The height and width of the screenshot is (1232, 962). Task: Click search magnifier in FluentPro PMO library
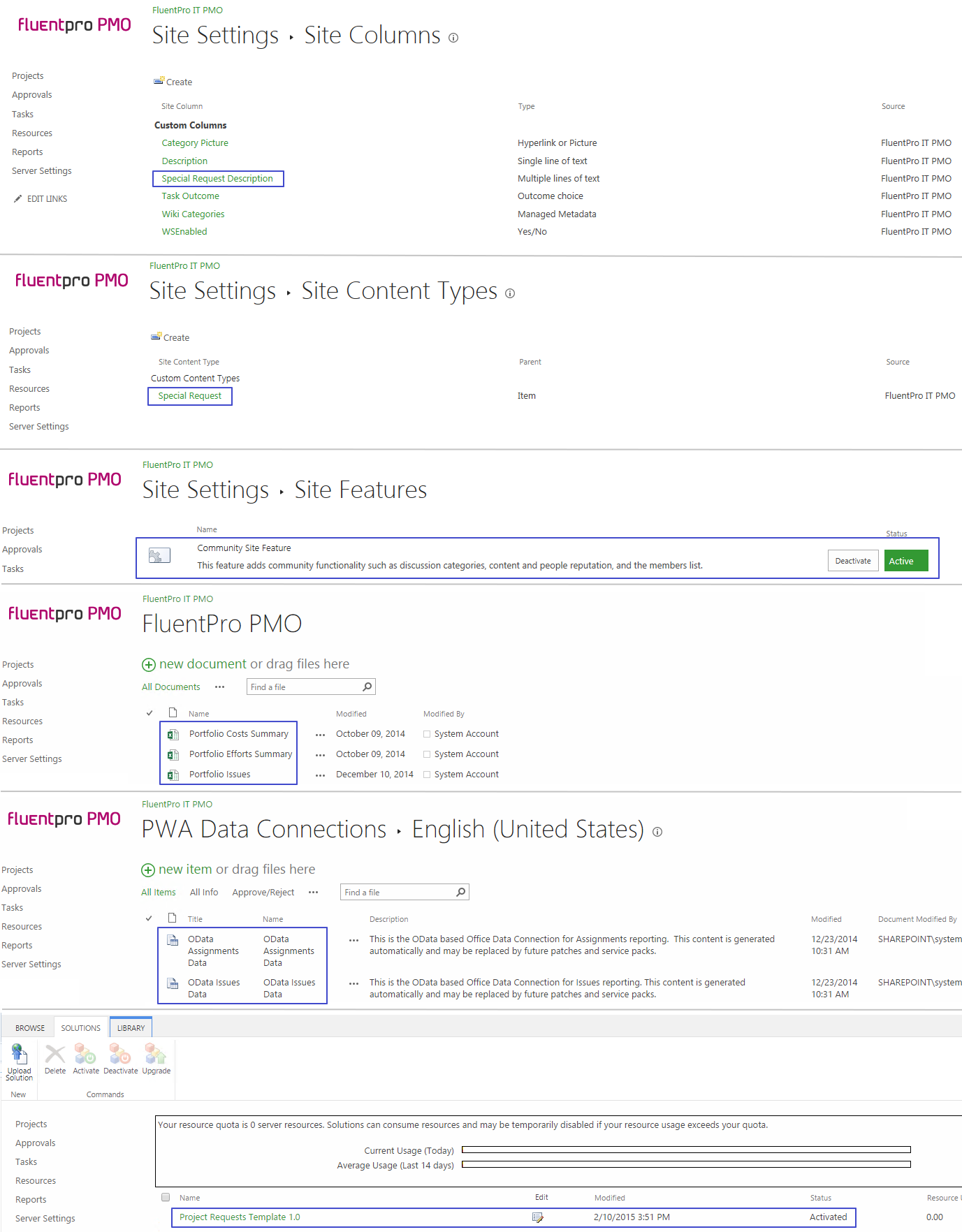pos(367,687)
